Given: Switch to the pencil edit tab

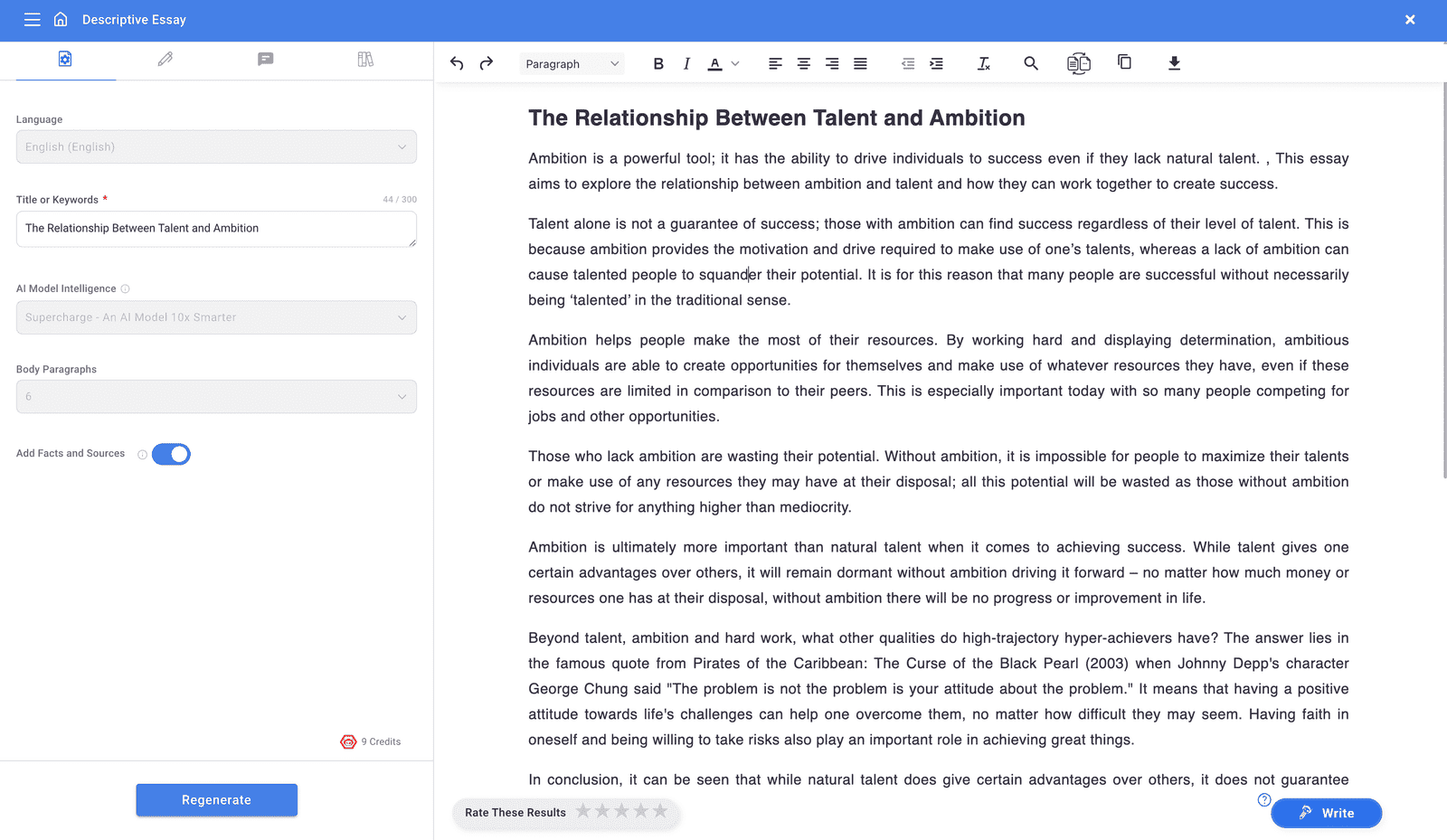Looking at the screenshot, I should point(166,59).
